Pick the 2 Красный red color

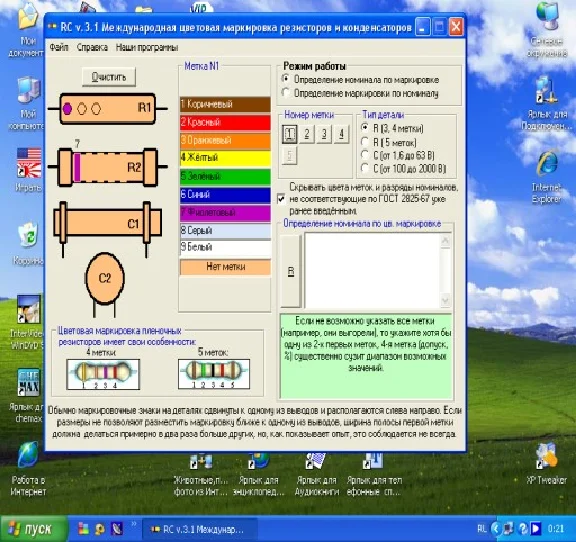(225, 122)
